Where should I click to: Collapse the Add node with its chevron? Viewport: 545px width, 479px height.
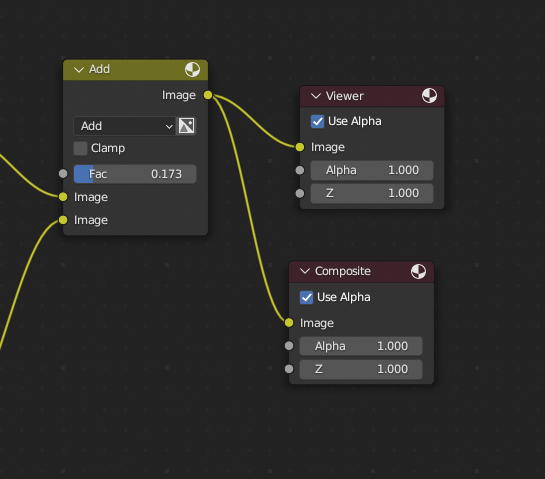(79, 70)
